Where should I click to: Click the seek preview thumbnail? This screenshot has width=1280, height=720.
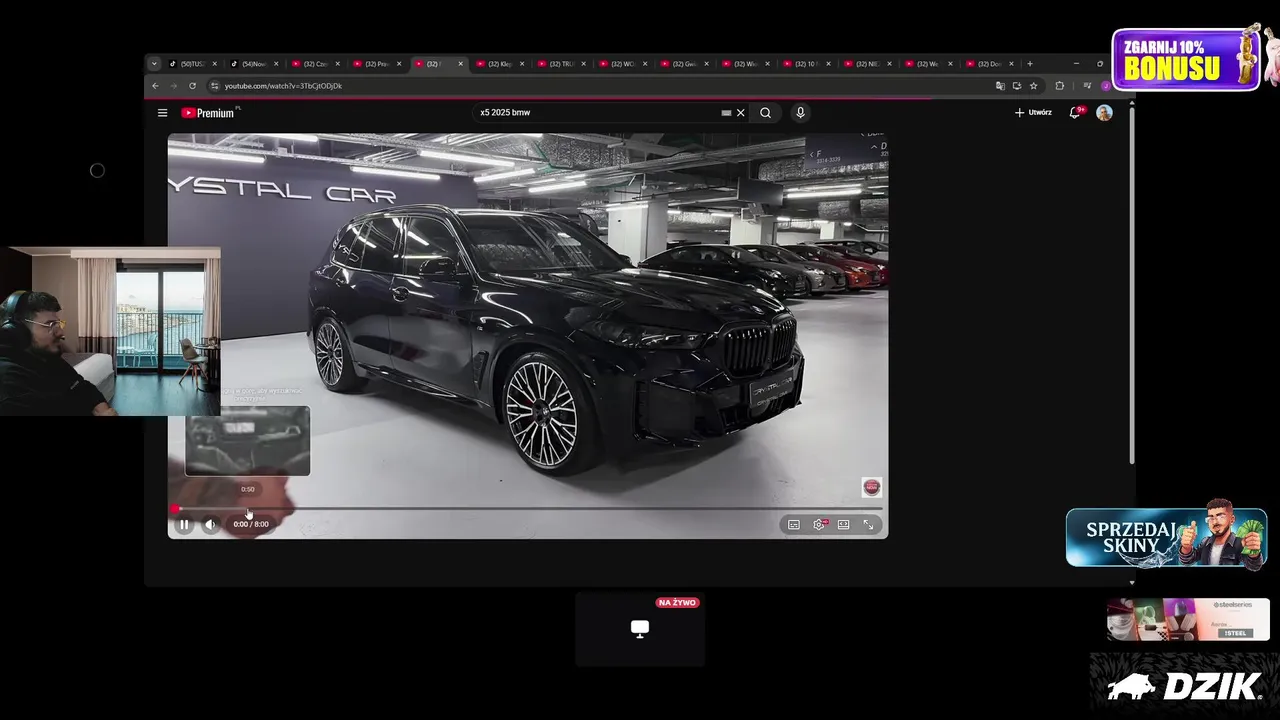(x=247, y=441)
